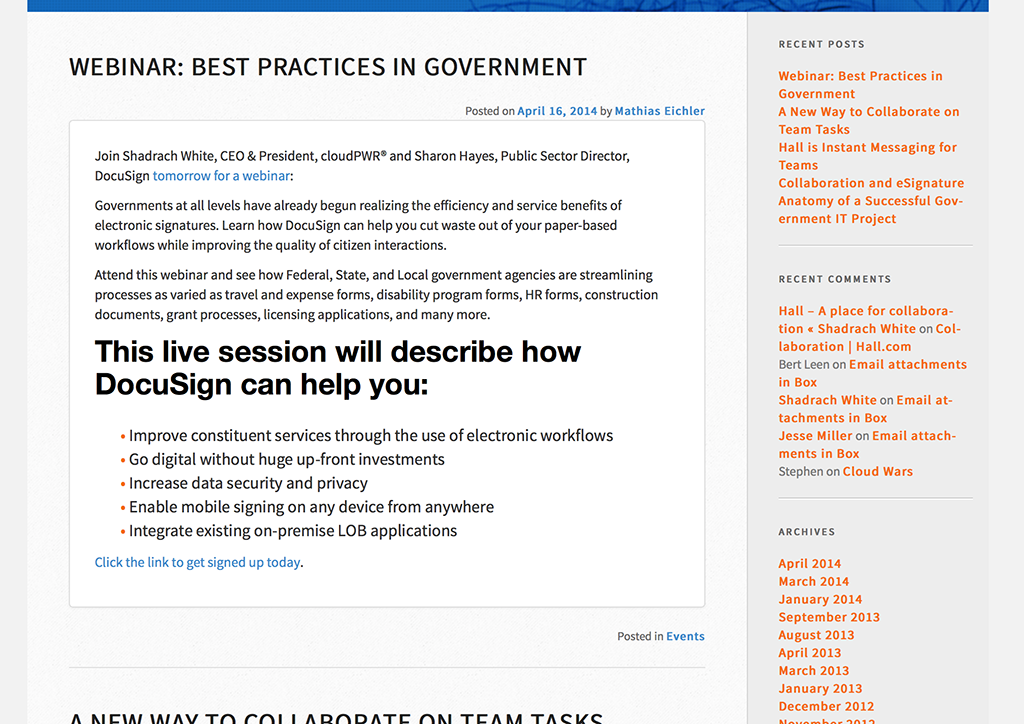
Task: Open Bert Leen's comment on Email attachments in Box
Action: [872, 373]
